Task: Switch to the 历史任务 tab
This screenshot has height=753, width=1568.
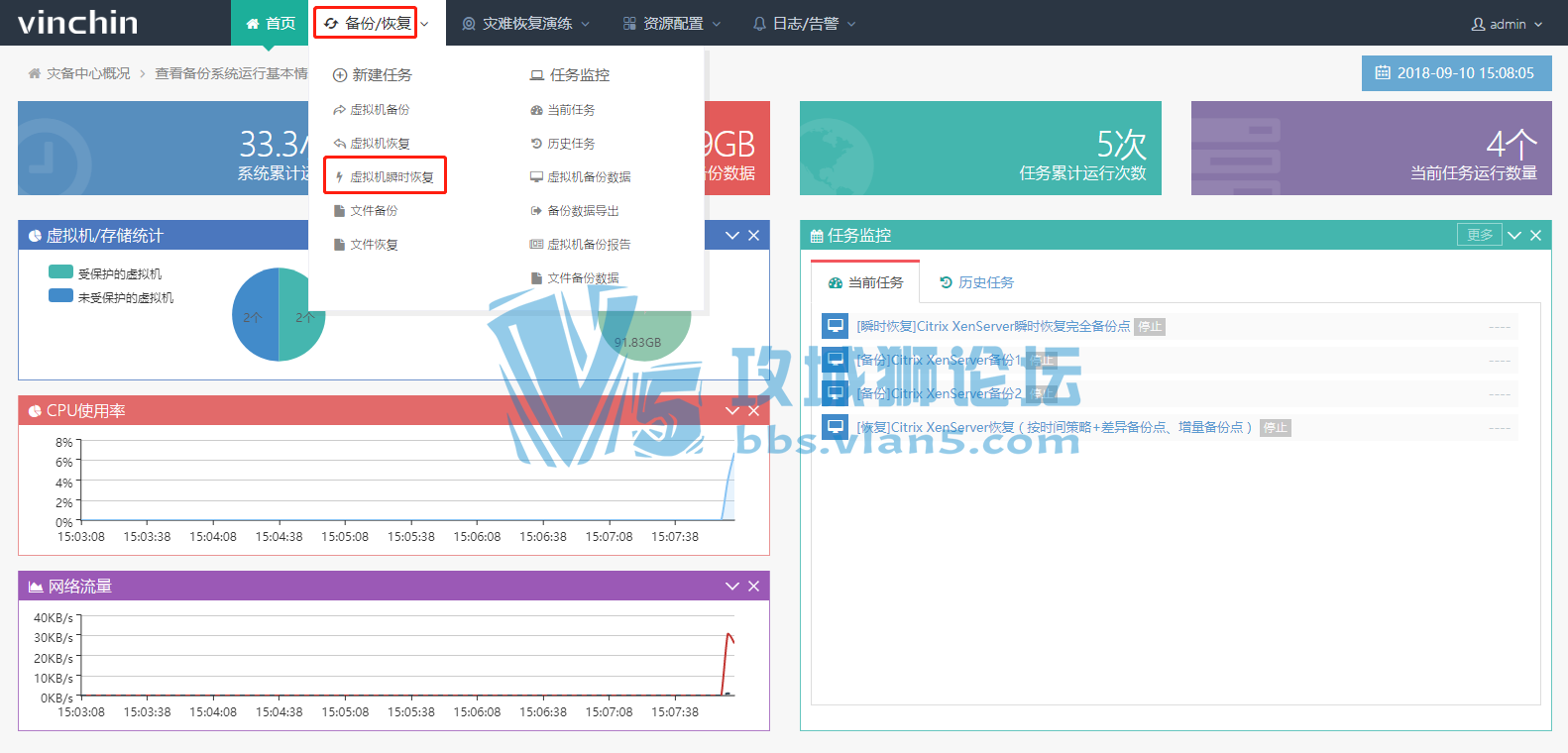Action: (x=976, y=282)
